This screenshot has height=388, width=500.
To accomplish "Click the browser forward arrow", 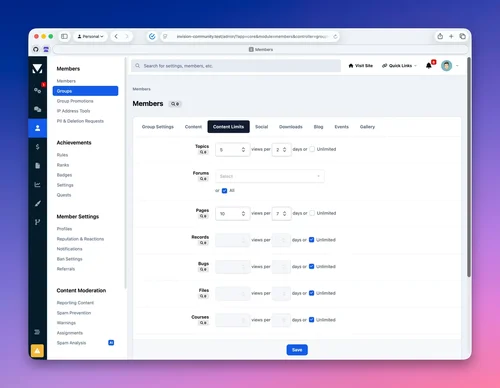I will (127, 36).
